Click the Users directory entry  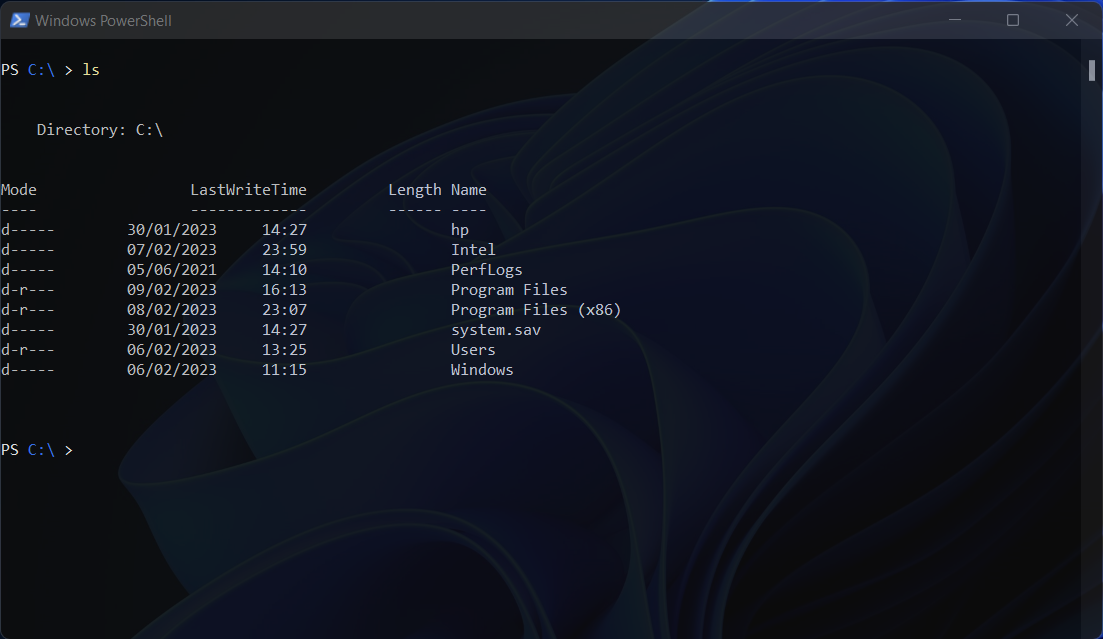click(472, 349)
